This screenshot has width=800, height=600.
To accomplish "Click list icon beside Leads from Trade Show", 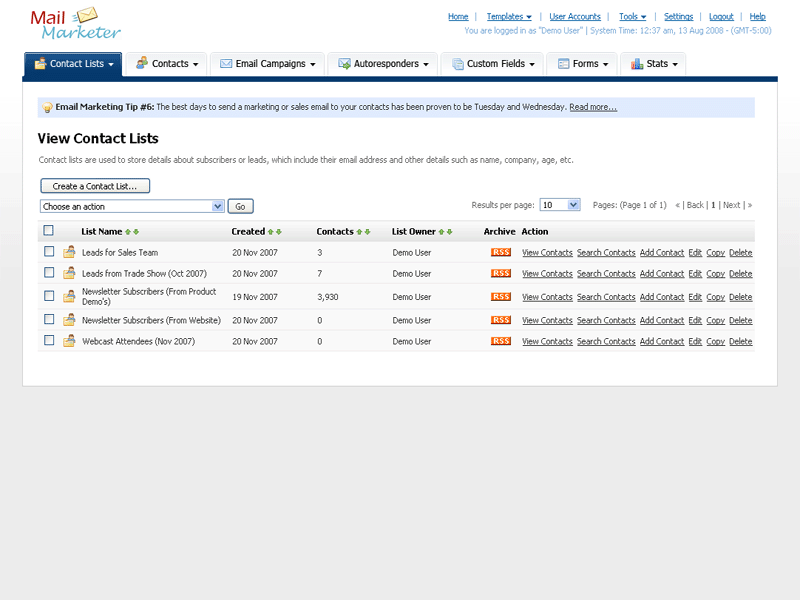I will point(69,273).
